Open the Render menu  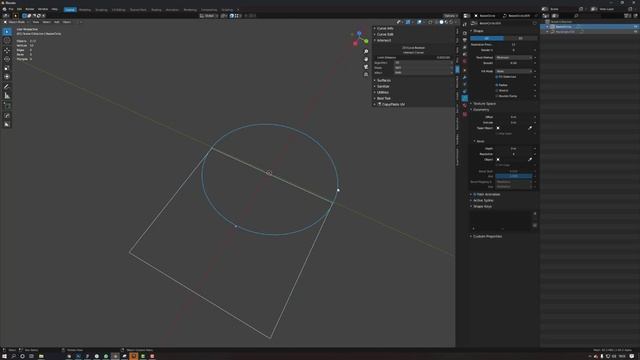pos(30,9)
